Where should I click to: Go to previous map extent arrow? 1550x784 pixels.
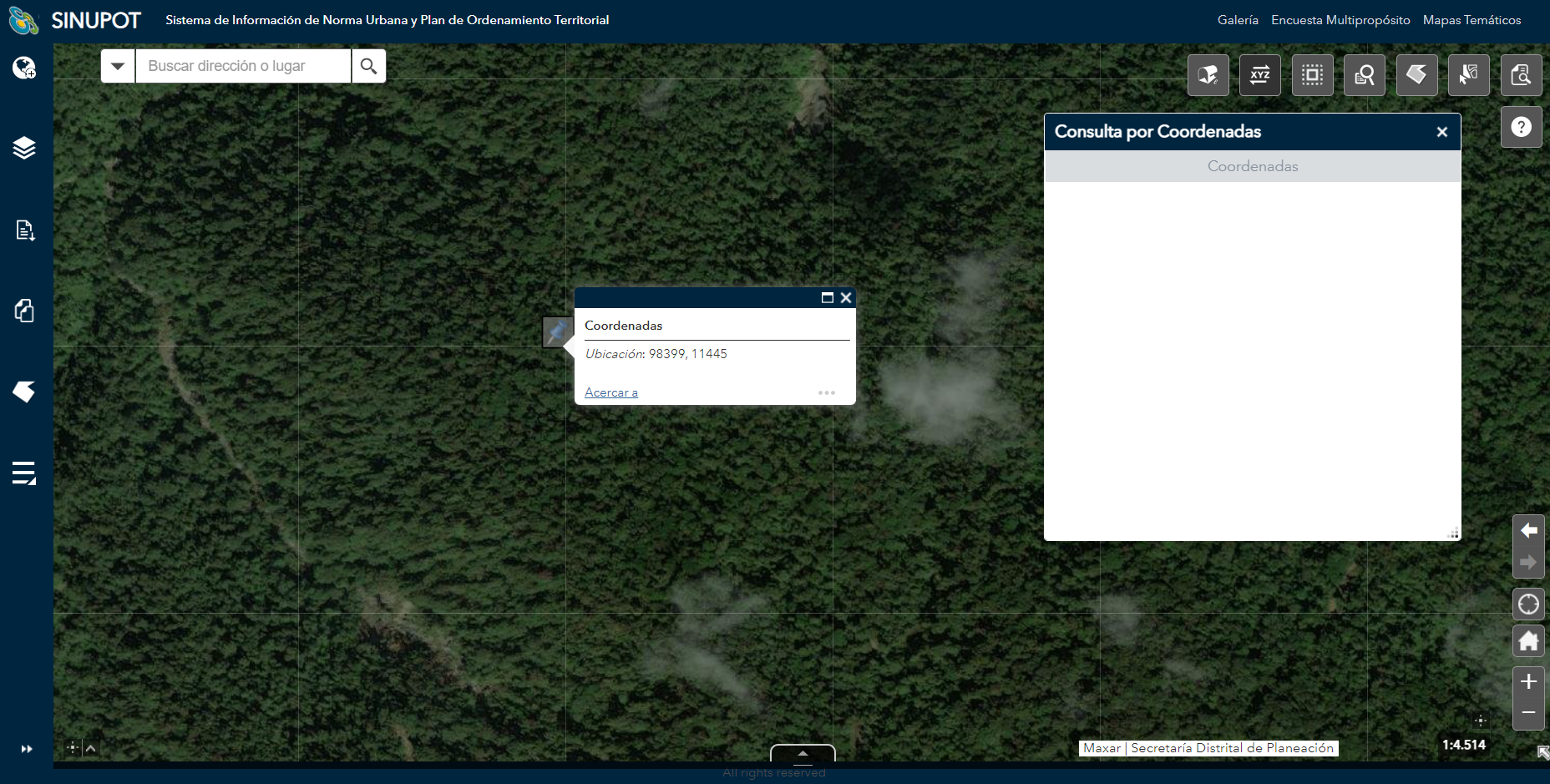[1528, 530]
